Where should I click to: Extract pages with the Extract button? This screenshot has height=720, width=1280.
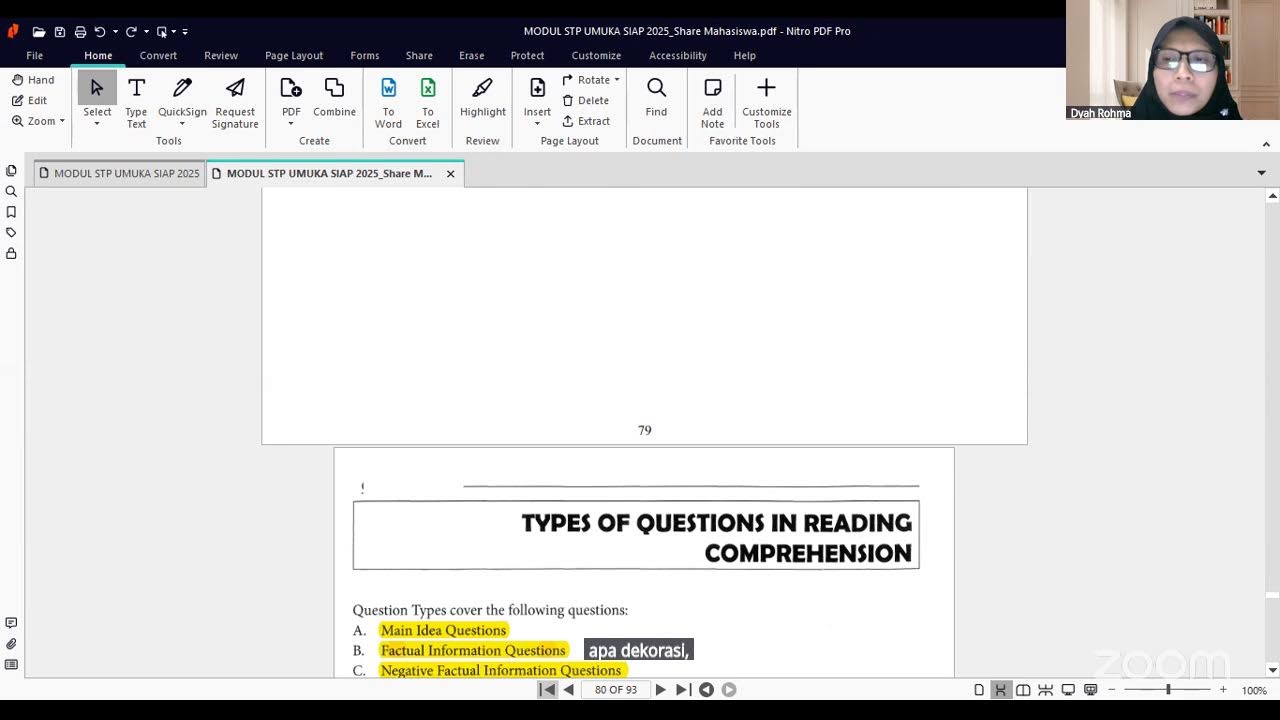pyautogui.click(x=586, y=121)
